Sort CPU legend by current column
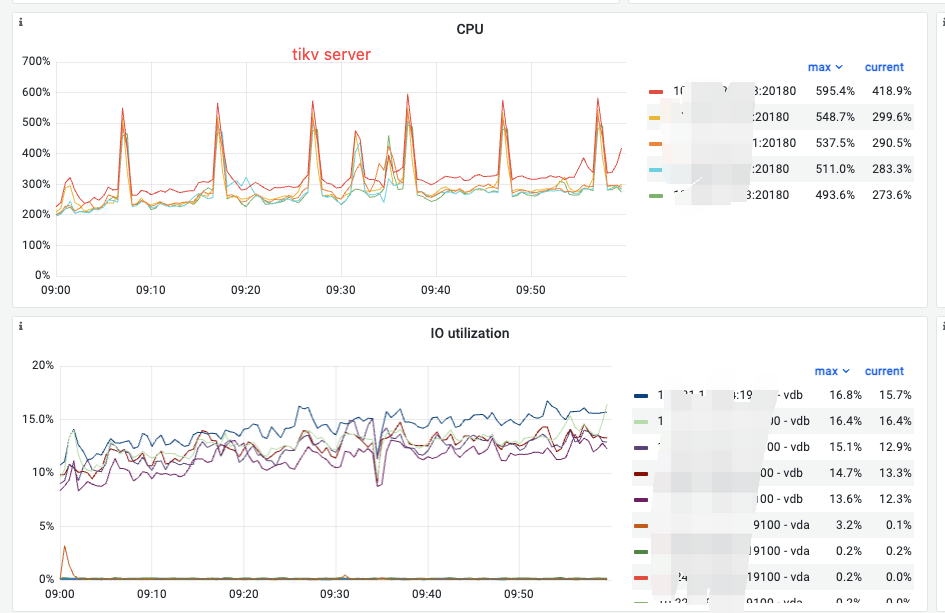The height and width of the screenshot is (613, 945). 884,67
